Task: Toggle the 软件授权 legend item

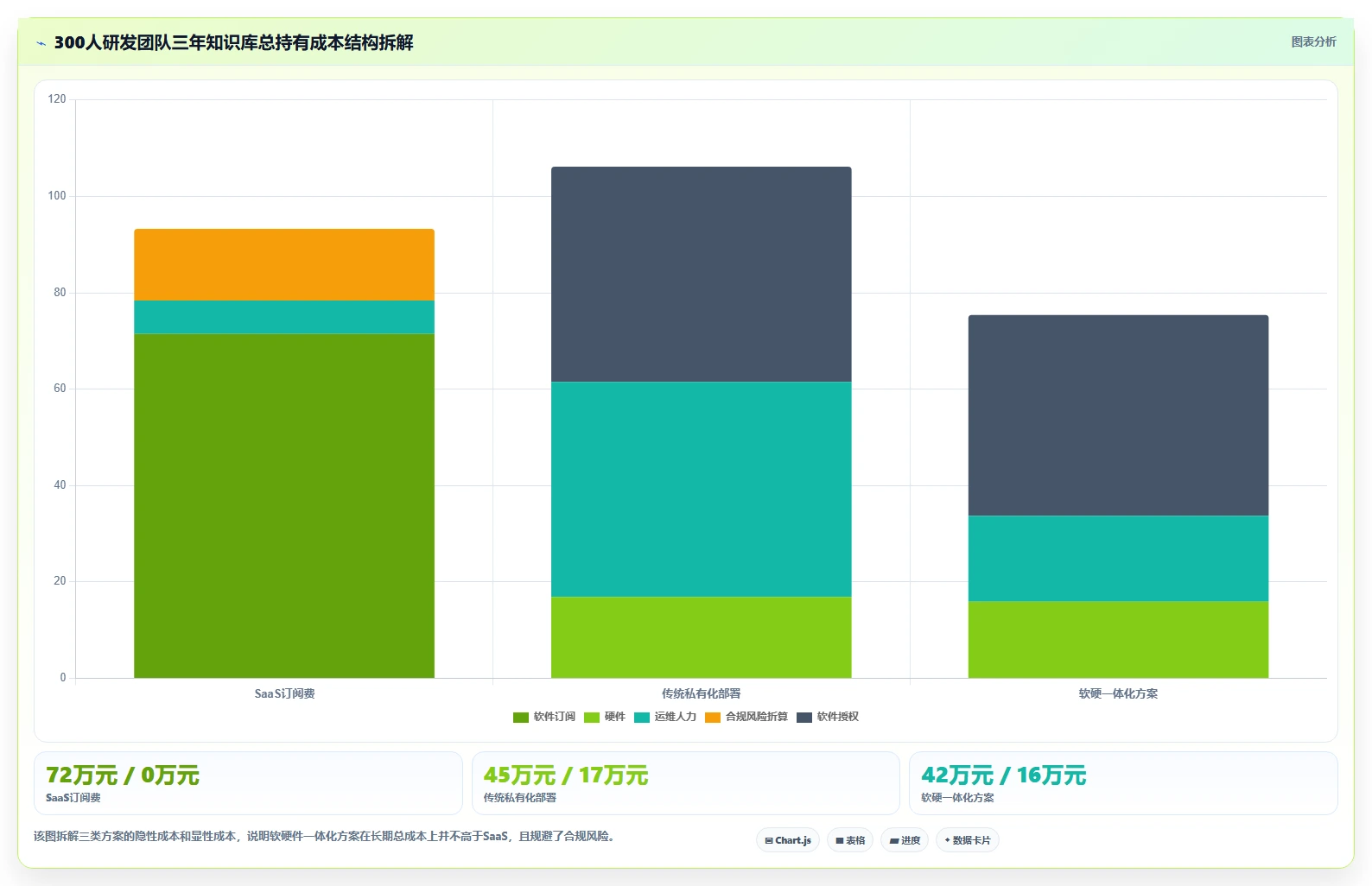Action: coord(828,717)
